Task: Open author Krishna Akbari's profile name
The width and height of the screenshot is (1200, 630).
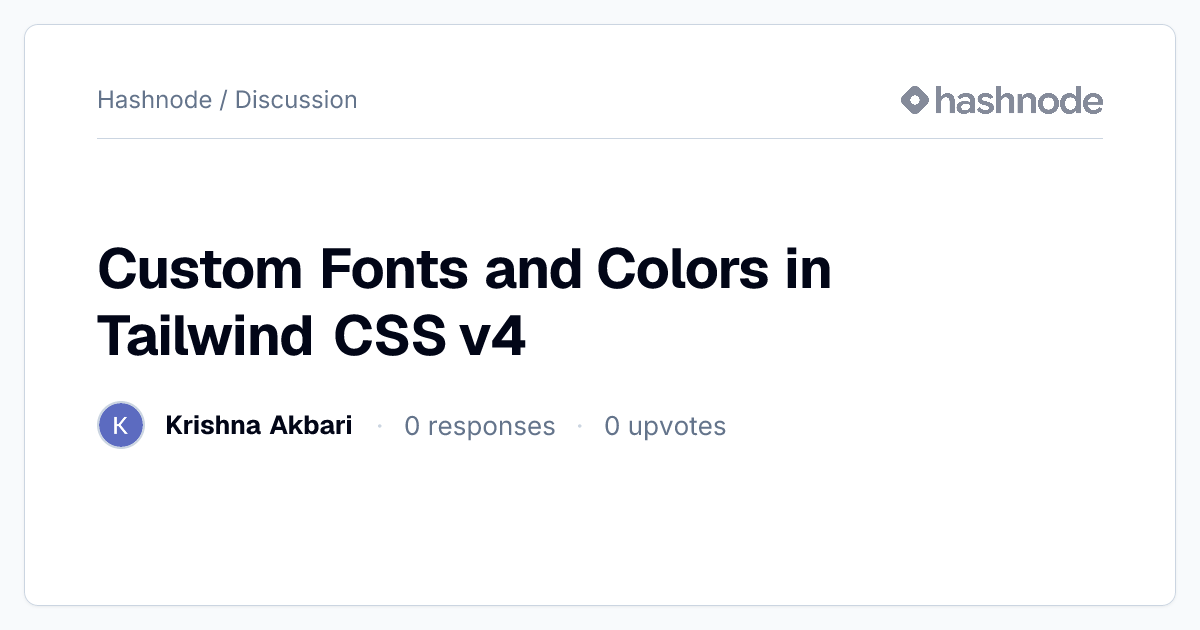Action: (258, 426)
